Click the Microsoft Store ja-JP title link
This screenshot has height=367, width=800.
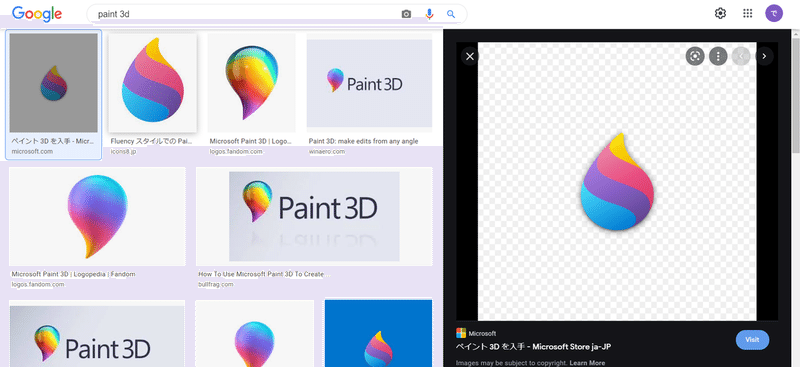point(533,347)
